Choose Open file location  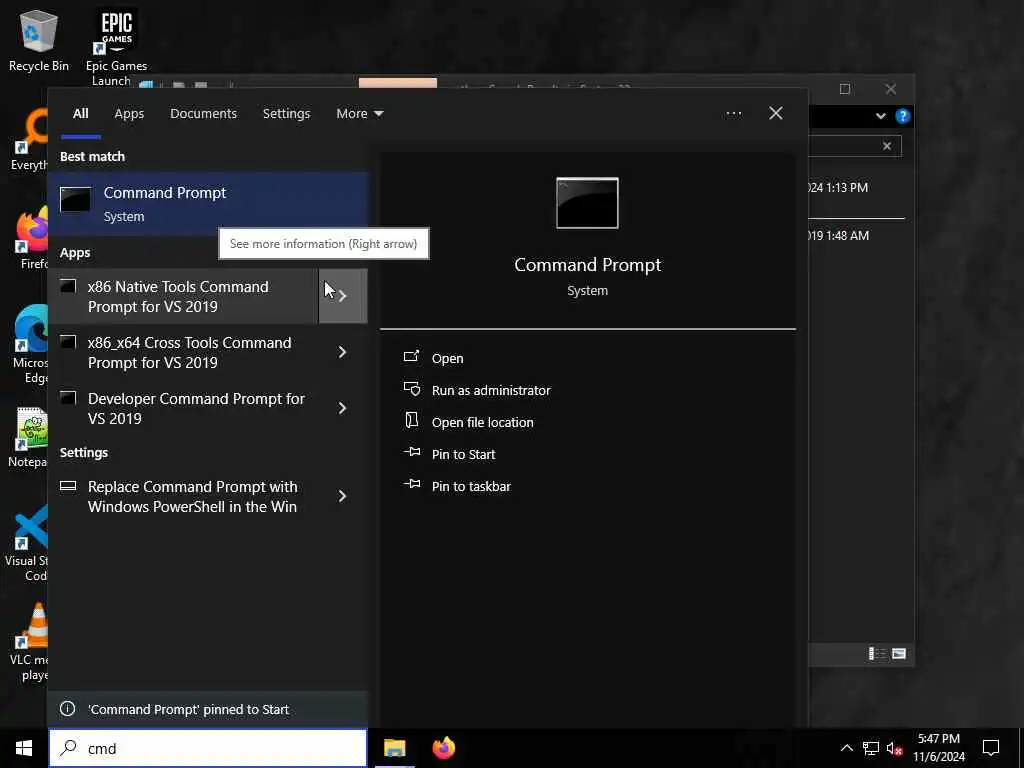(483, 423)
